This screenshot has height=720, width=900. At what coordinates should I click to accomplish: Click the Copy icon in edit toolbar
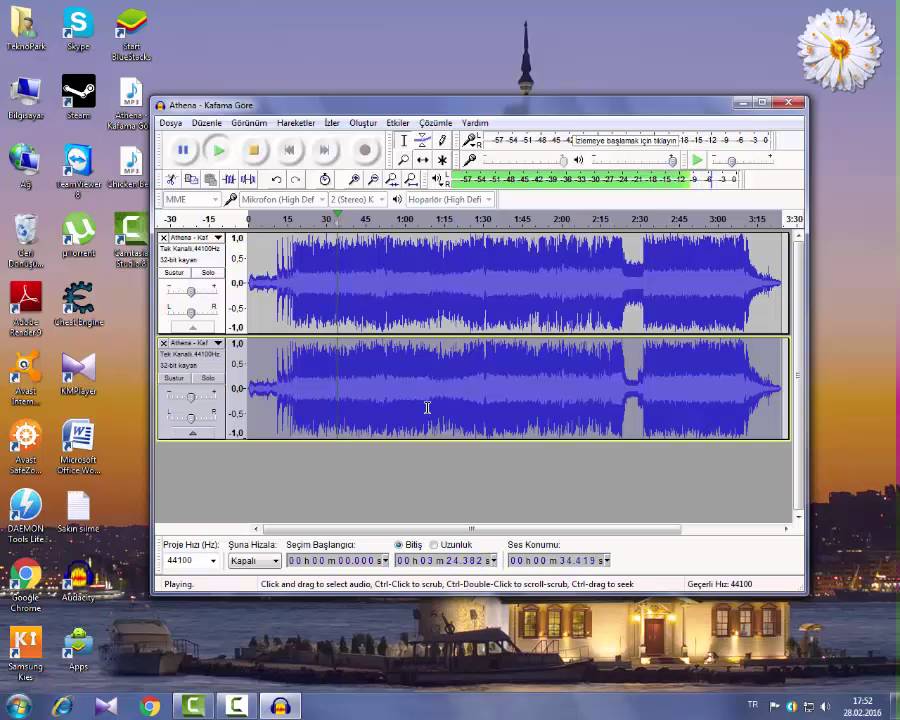click(x=191, y=180)
